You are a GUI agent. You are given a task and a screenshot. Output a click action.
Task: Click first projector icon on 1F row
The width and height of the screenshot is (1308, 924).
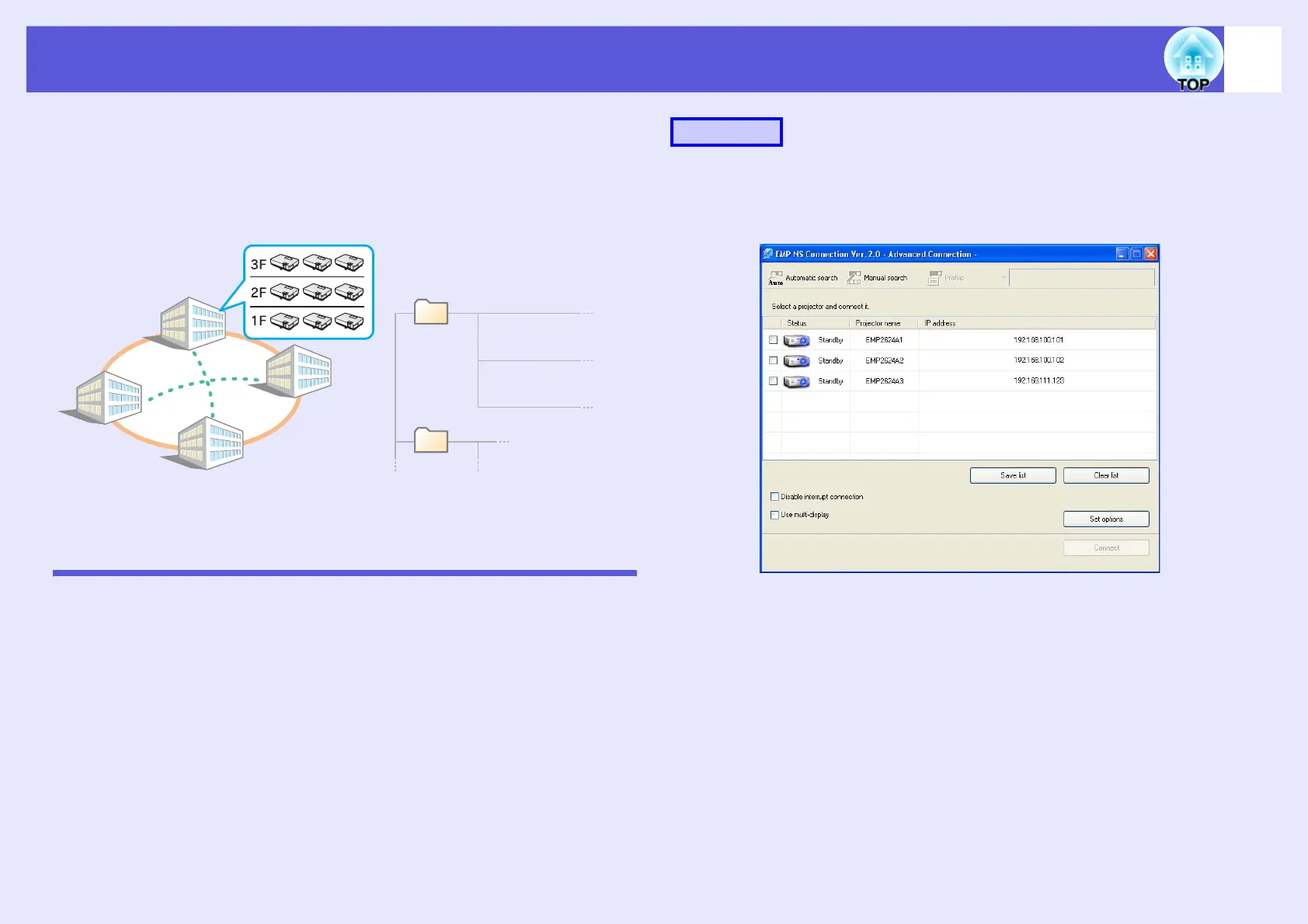(284, 320)
